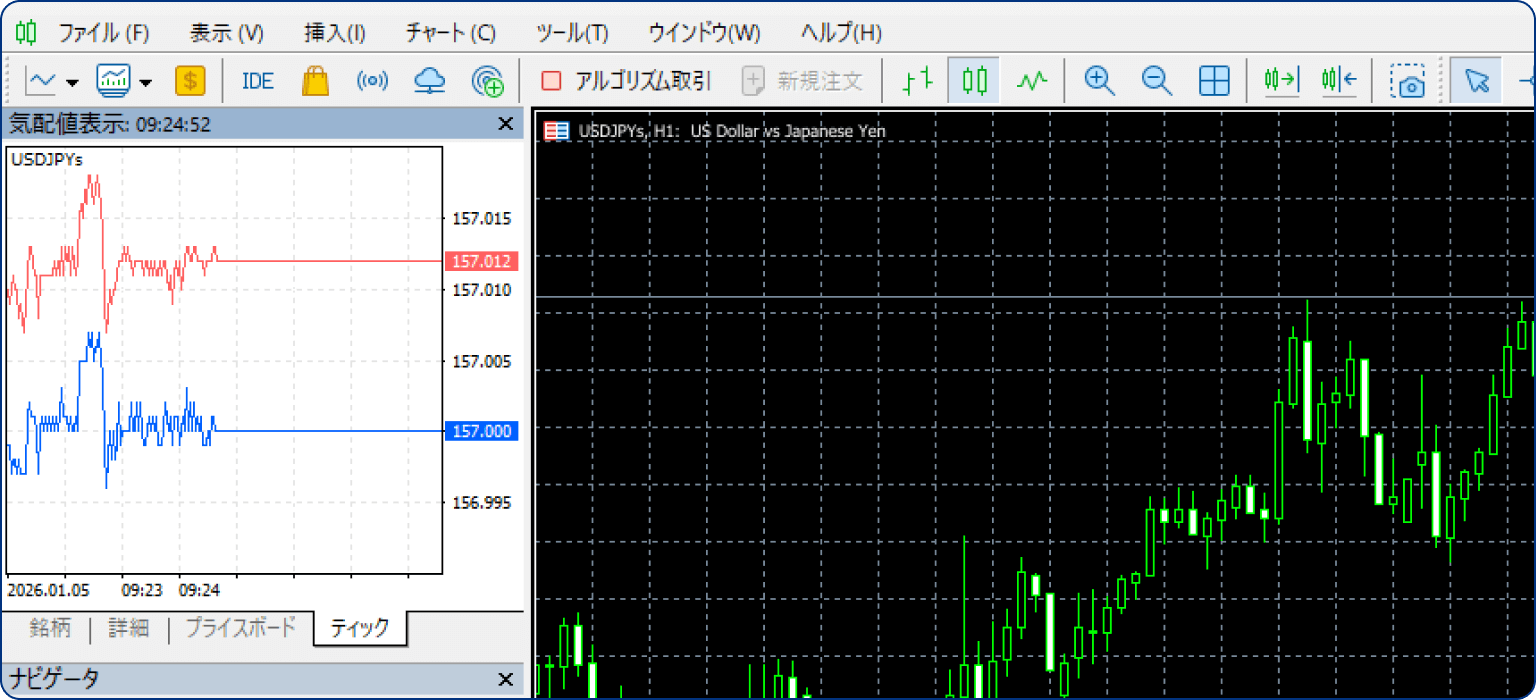Screen dimensions: 1536x700
Task: Expand the chart type dropdown arrow
Action: (72, 82)
